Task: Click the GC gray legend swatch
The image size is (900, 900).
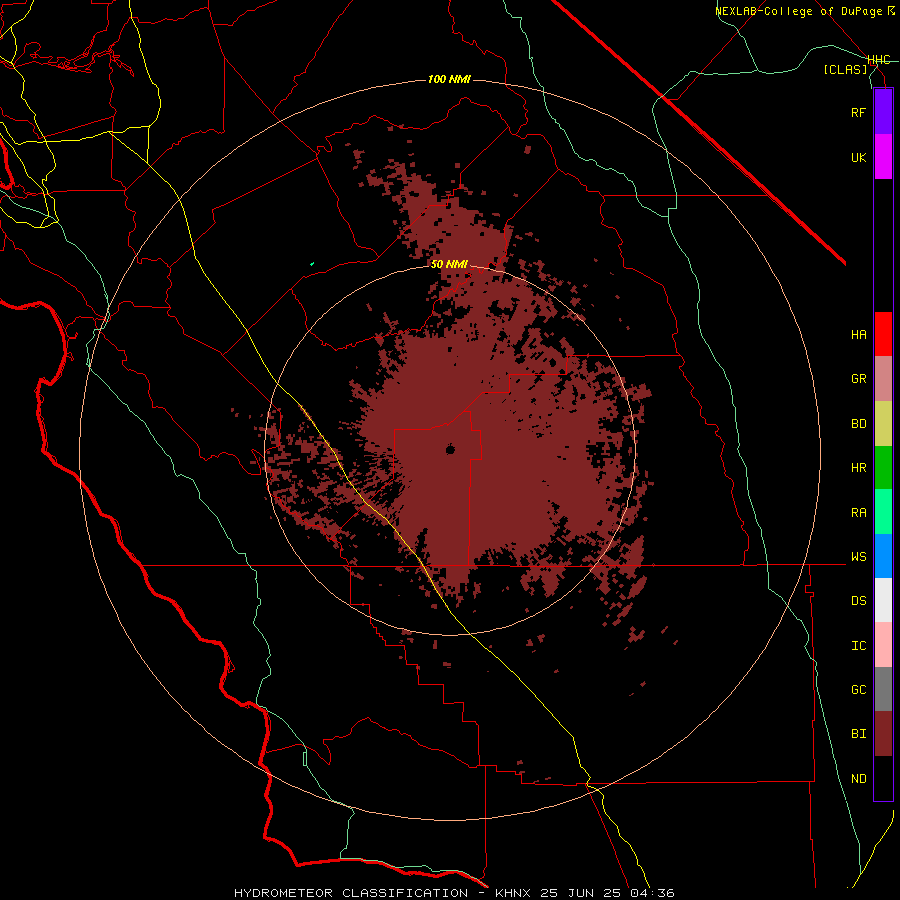Action: point(883,689)
